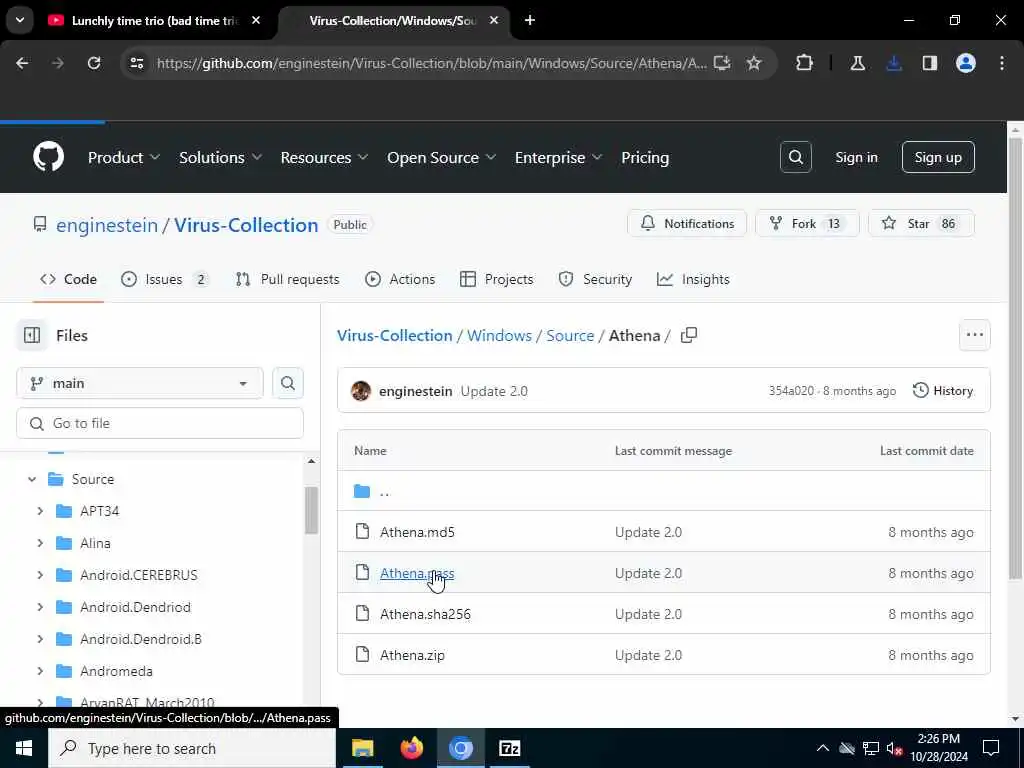Switch to the Actions tab
The width and height of the screenshot is (1024, 768).
pos(400,279)
